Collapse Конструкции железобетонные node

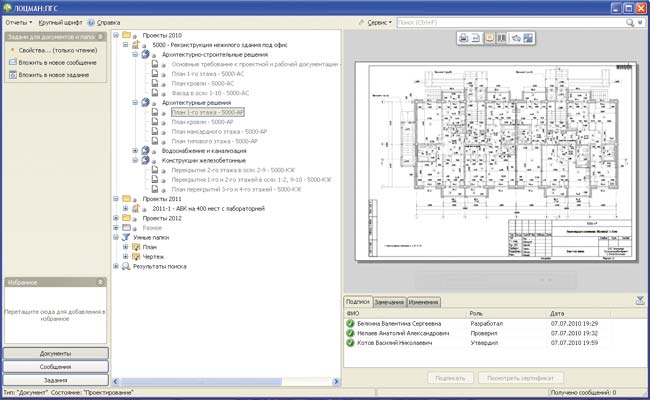pyautogui.click(x=135, y=160)
